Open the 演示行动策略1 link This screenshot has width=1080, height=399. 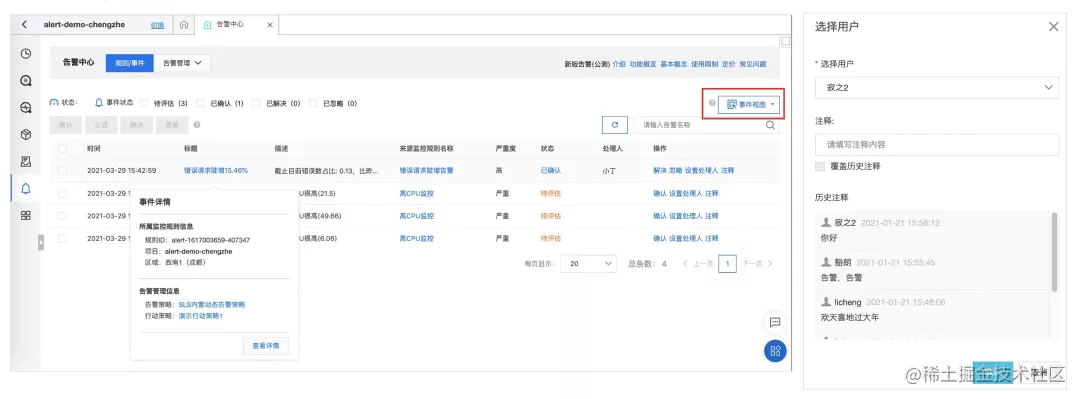(200, 316)
